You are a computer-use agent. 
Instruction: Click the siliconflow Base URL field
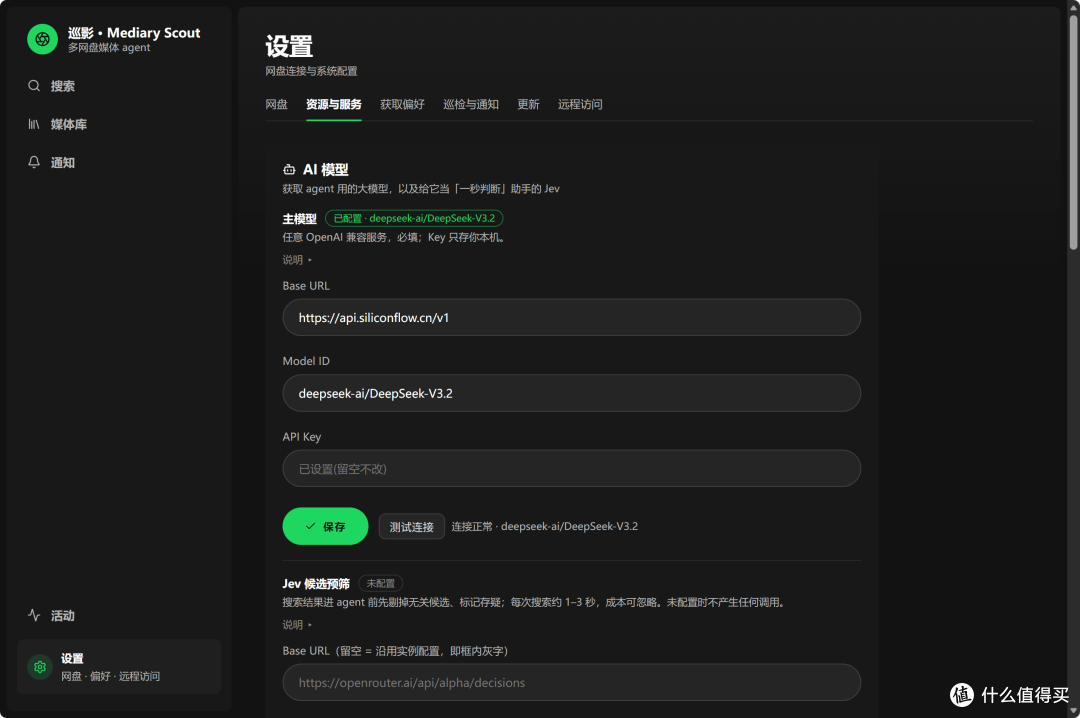tap(572, 318)
